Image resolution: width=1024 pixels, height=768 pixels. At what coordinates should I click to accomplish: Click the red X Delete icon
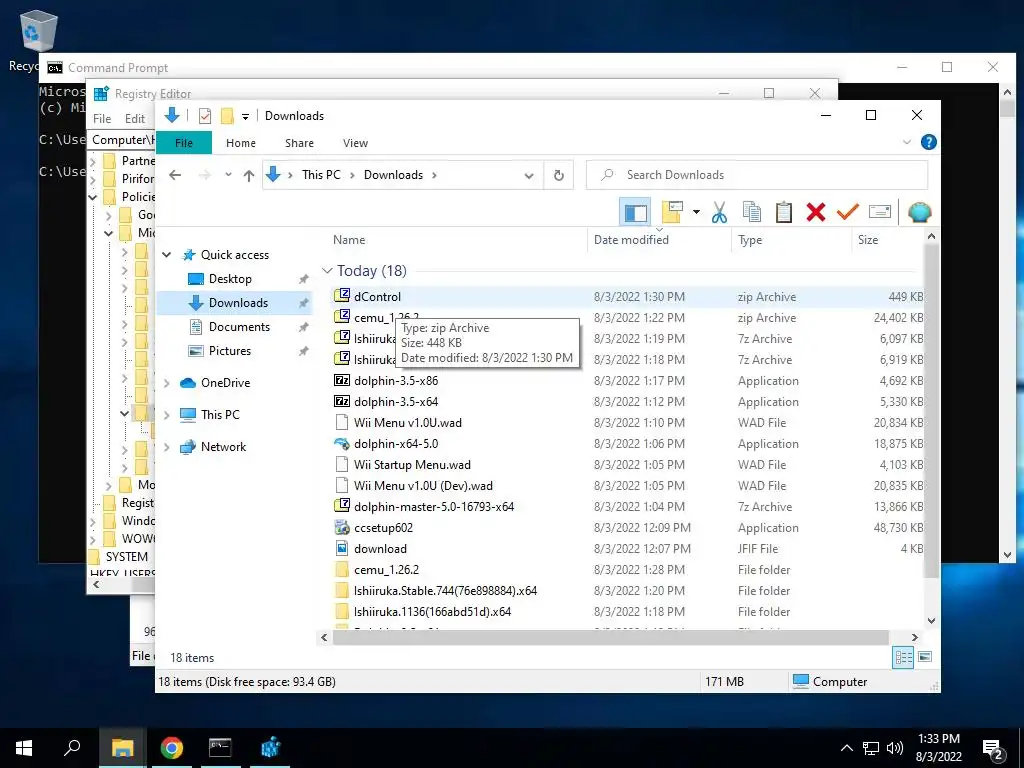816,212
